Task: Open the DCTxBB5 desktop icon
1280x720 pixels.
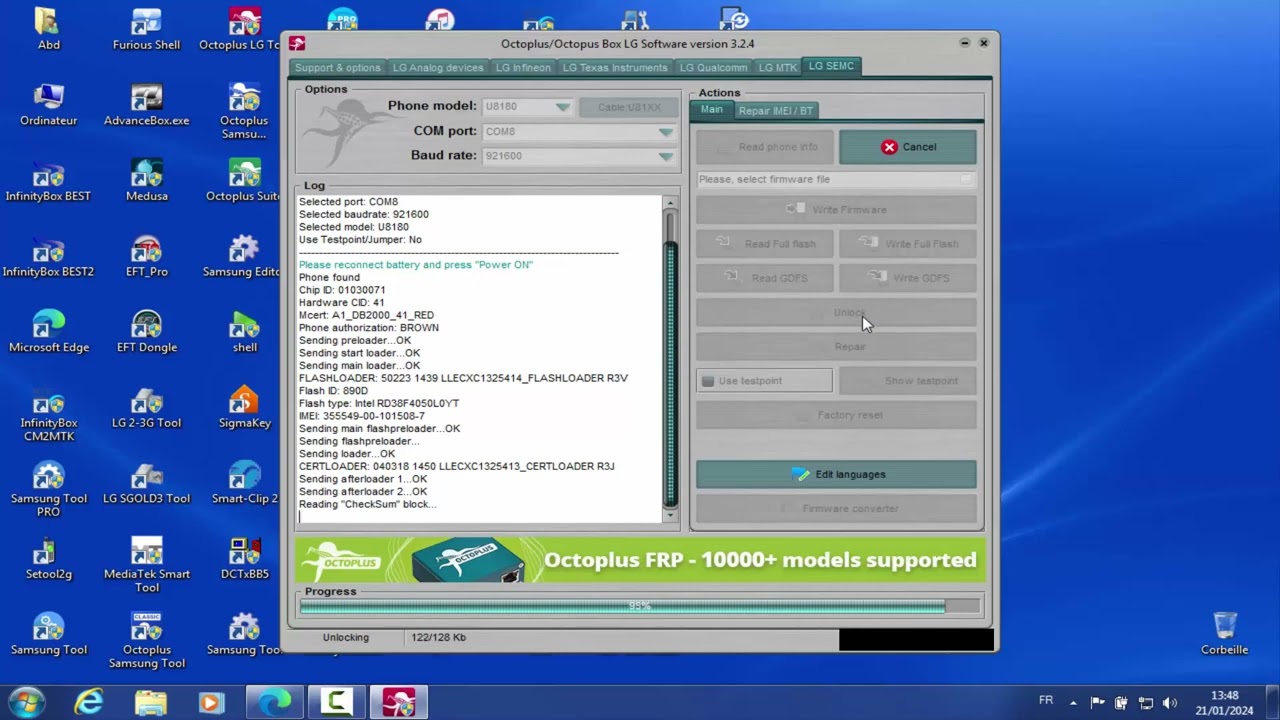Action: (x=244, y=558)
